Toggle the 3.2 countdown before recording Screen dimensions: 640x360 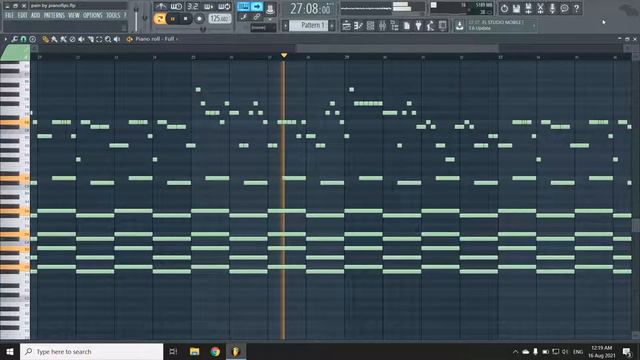point(192,7)
